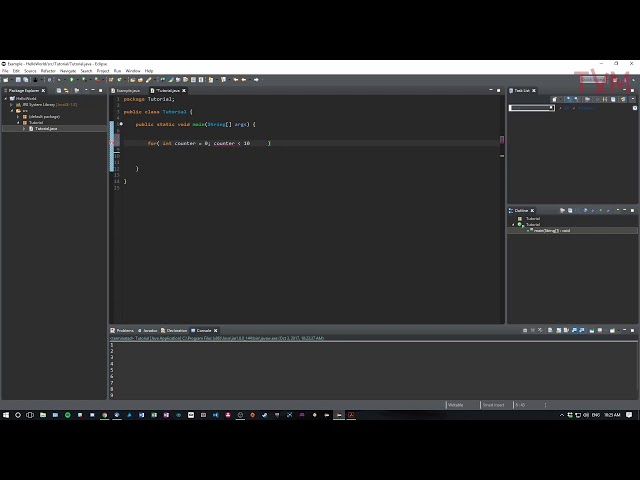Open the New file dropdown arrow
The height and width of the screenshot is (480, 640).
coord(11,80)
